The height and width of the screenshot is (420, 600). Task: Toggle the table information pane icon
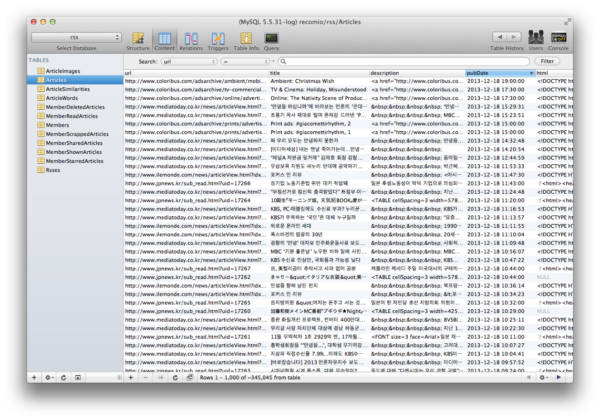tap(78, 378)
